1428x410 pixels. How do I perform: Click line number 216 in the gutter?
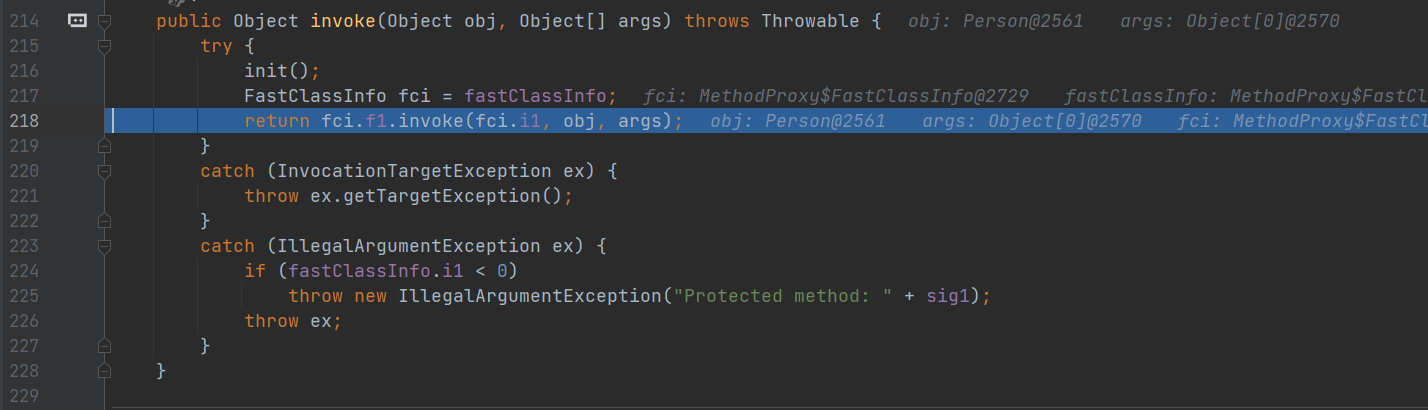(x=23, y=71)
